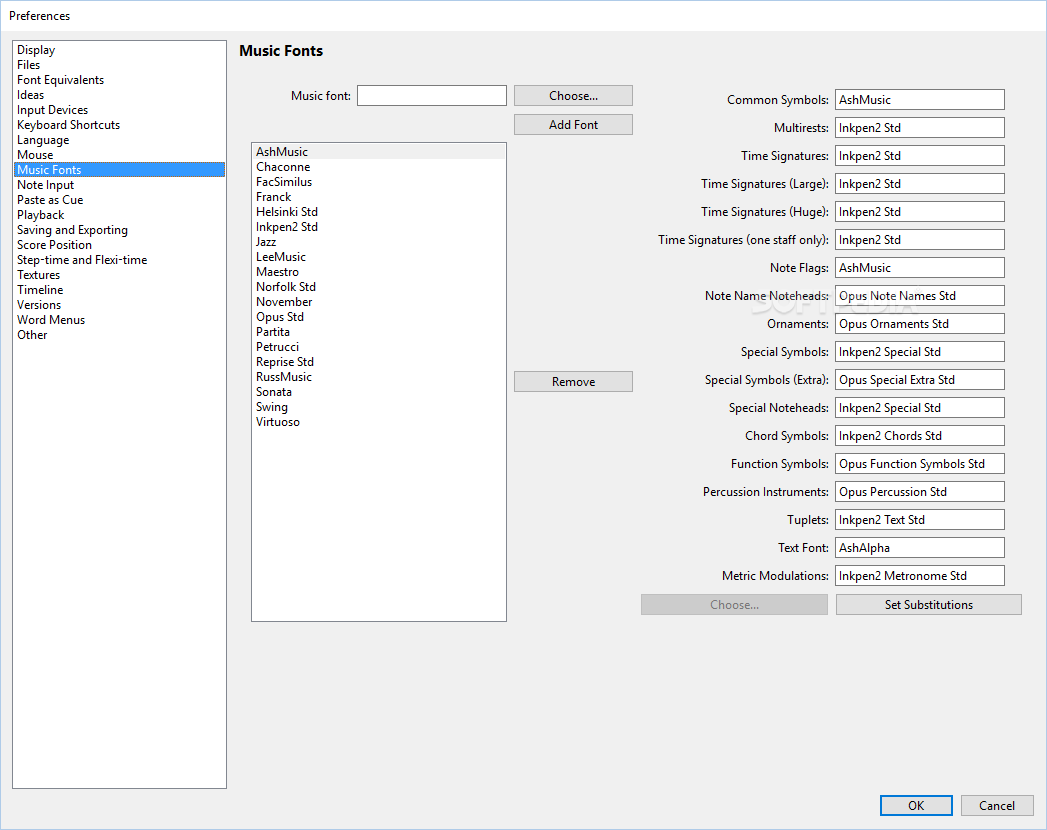The image size is (1047, 830).
Task: Select Score Position category
Action: tap(119, 245)
